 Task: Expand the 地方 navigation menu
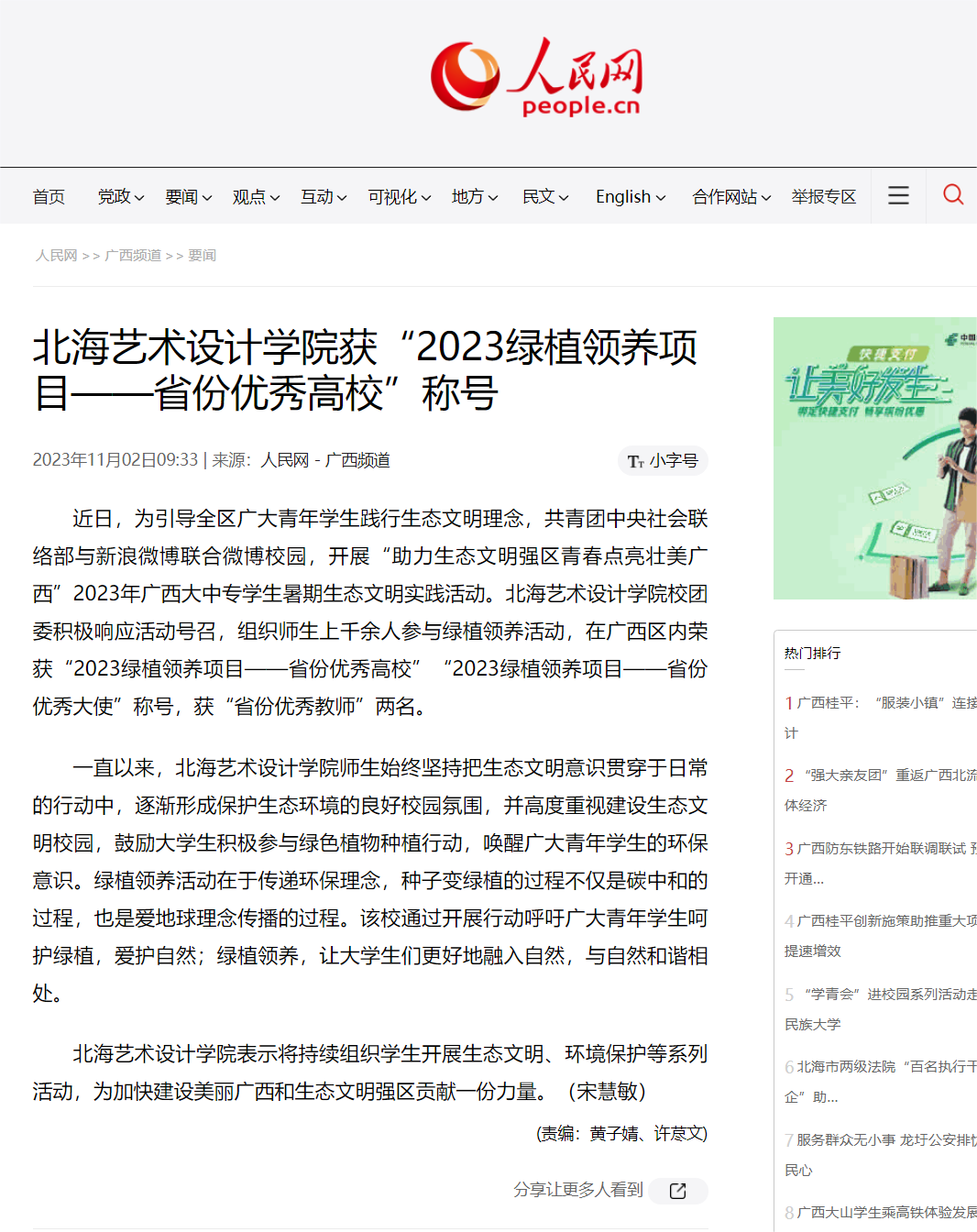[x=474, y=197]
